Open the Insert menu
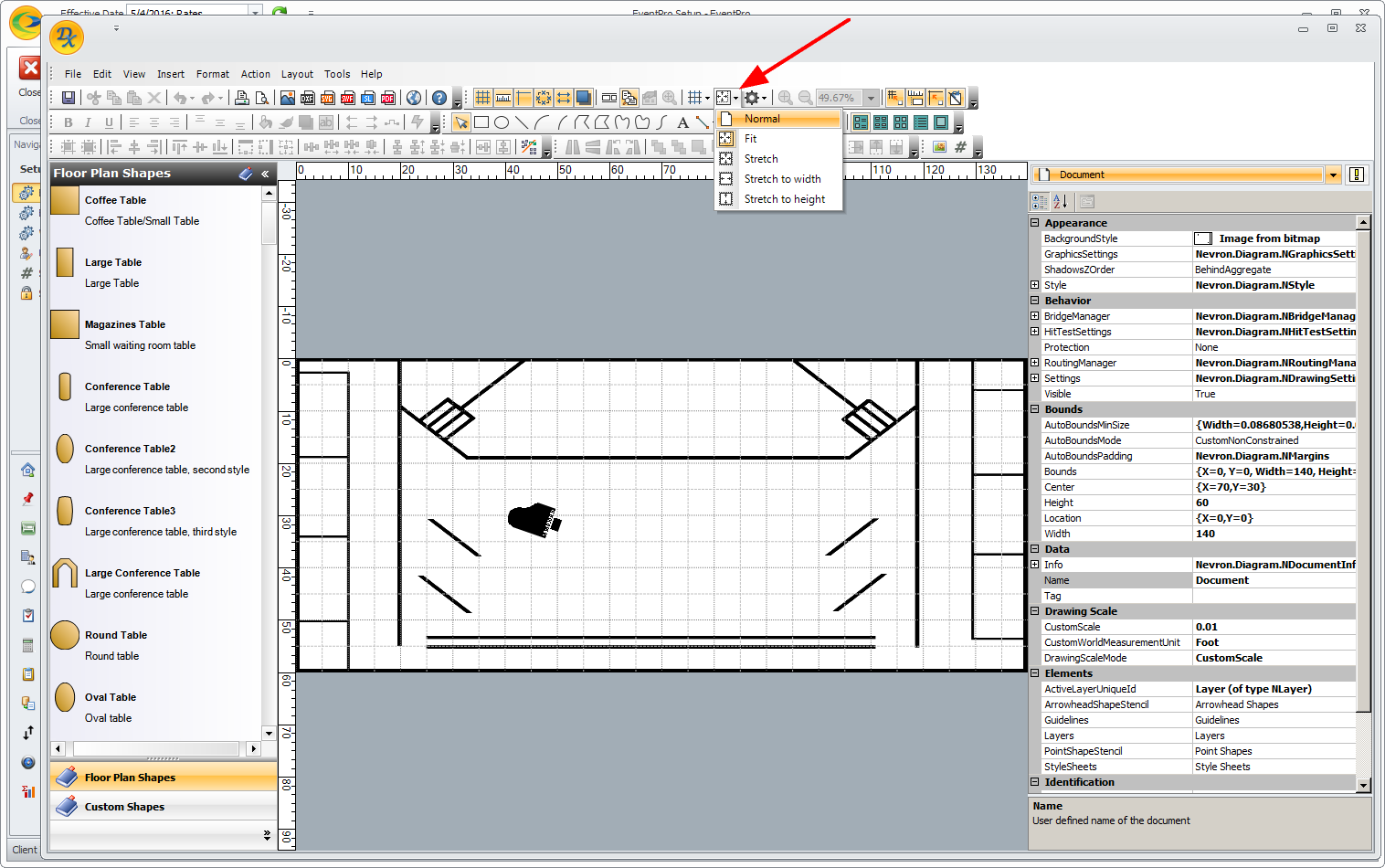 171,74
